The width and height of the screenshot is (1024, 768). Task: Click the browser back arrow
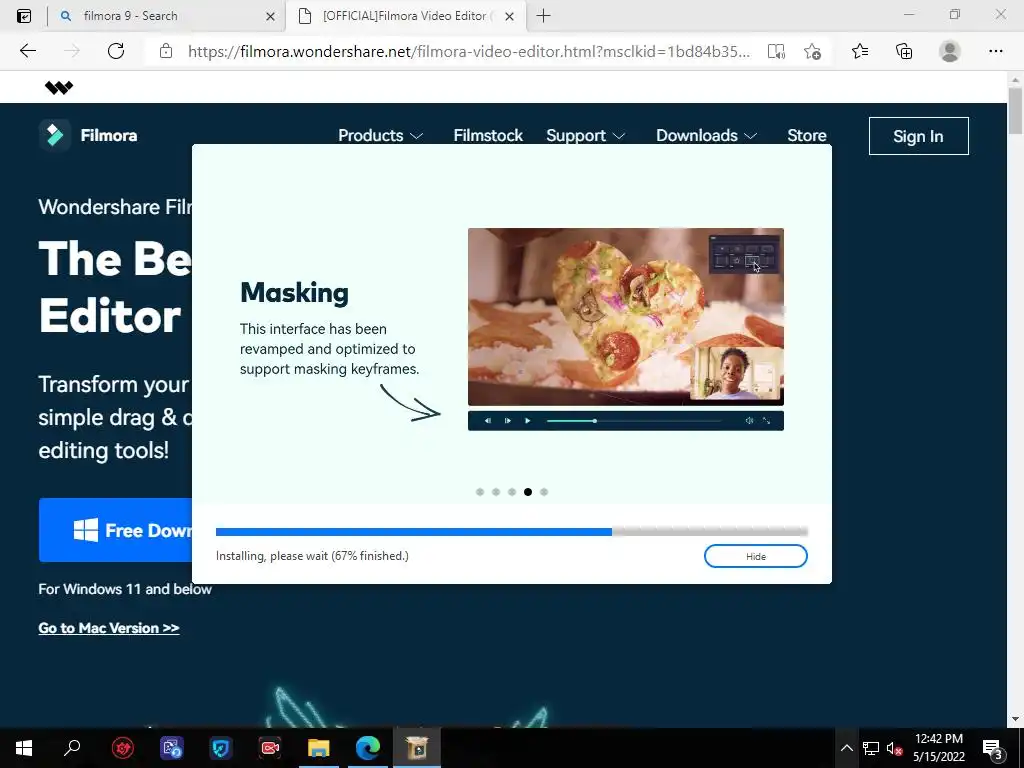27,51
